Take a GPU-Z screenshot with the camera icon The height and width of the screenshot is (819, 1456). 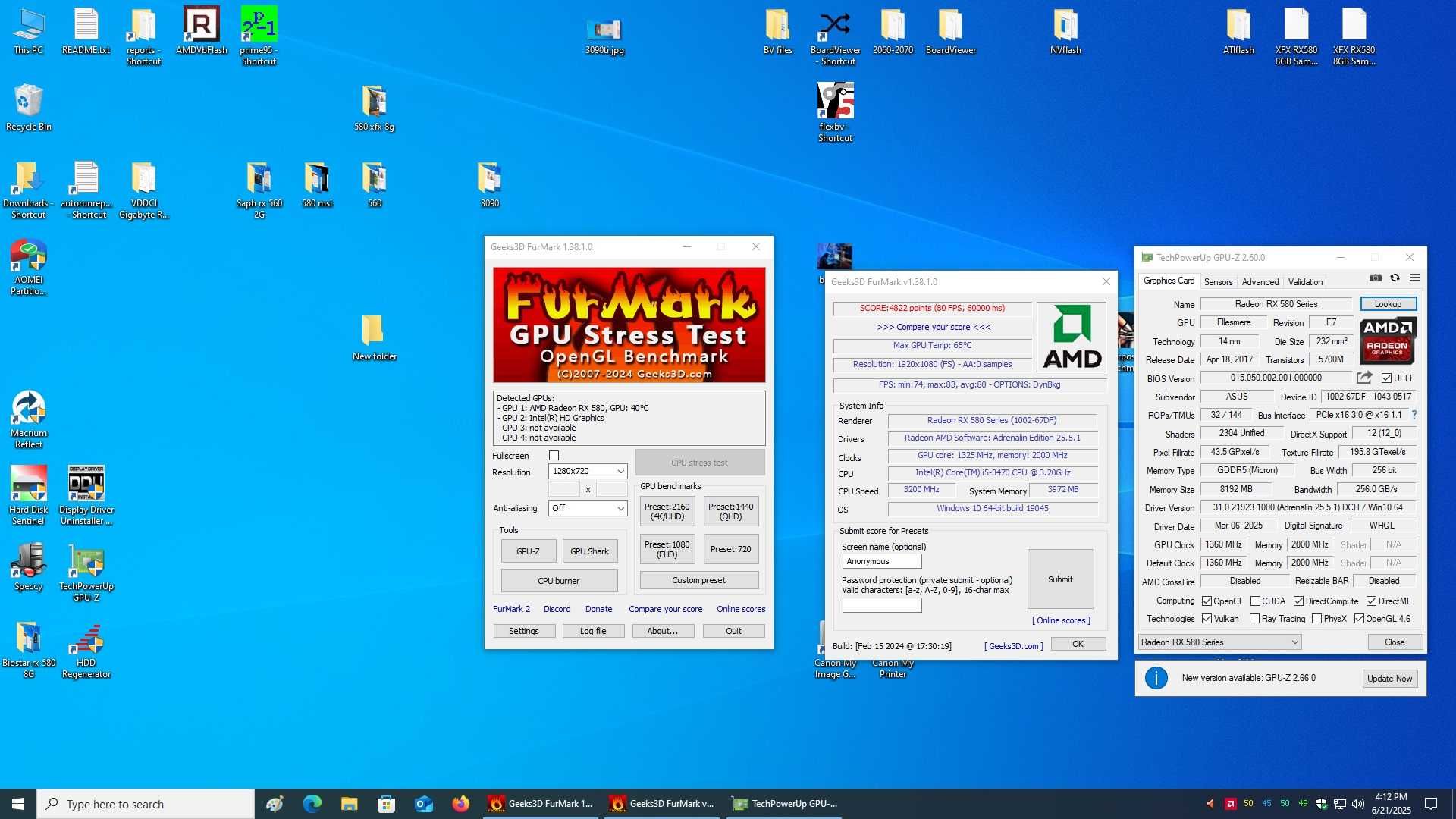[x=1375, y=278]
